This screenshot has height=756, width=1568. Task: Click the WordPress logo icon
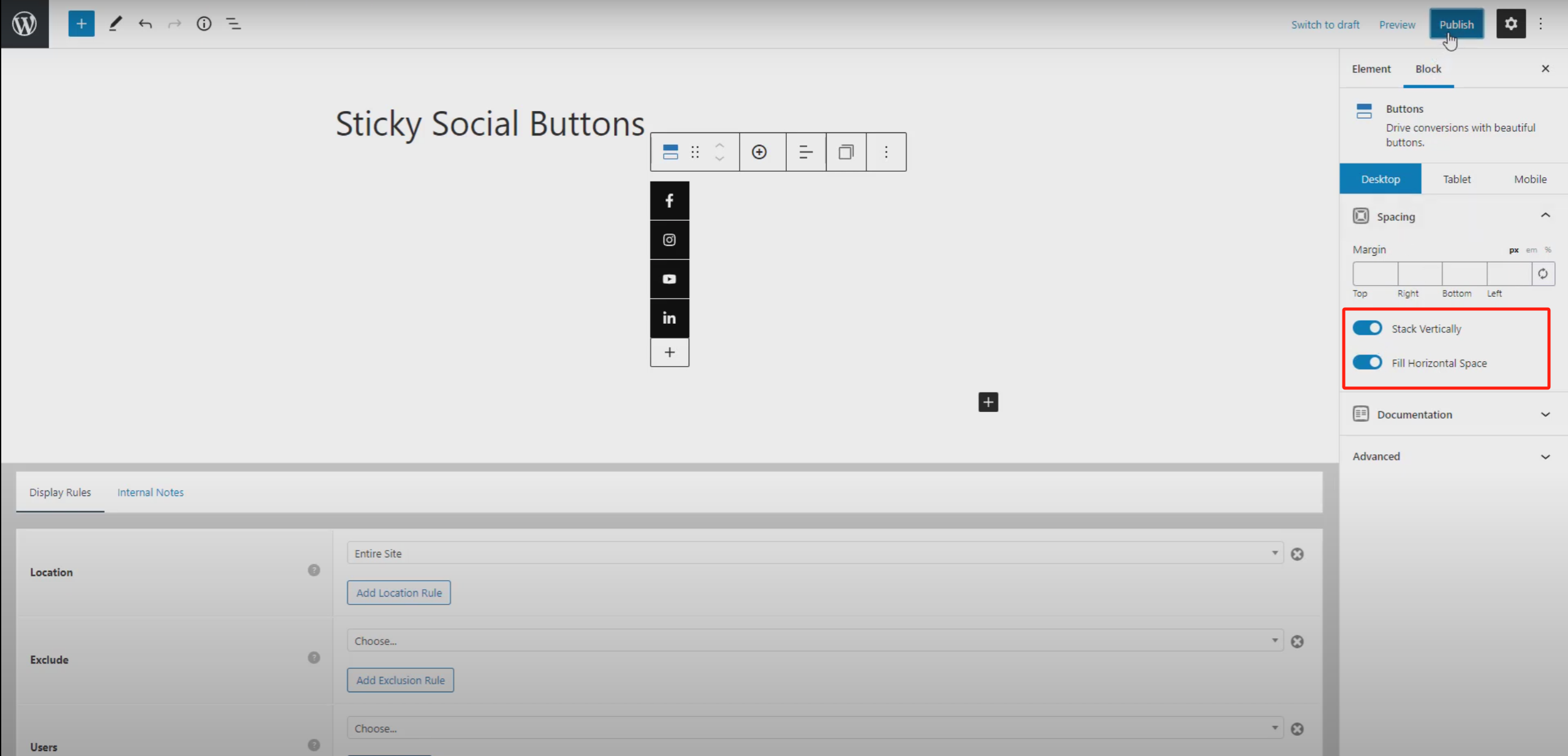(25, 24)
